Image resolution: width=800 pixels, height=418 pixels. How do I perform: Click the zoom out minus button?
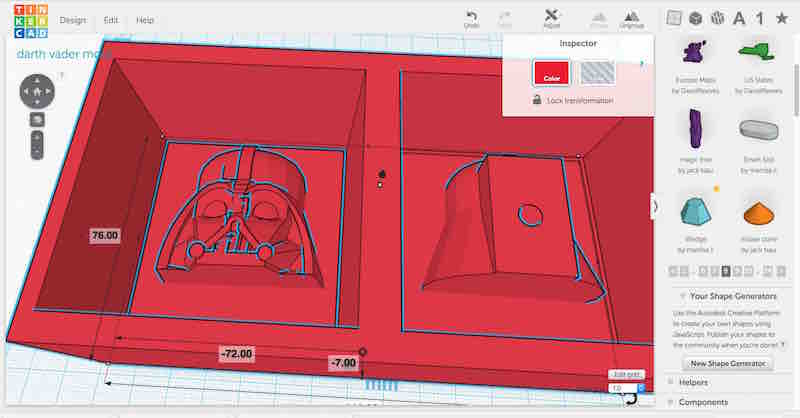pos(37,152)
